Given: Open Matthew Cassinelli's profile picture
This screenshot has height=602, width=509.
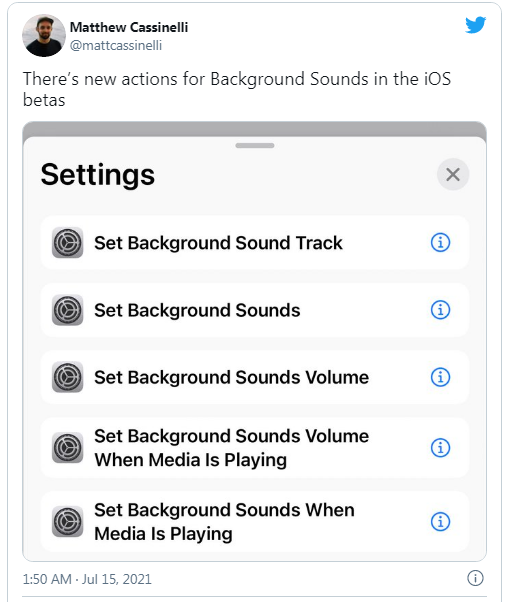Looking at the screenshot, I should [44, 35].
